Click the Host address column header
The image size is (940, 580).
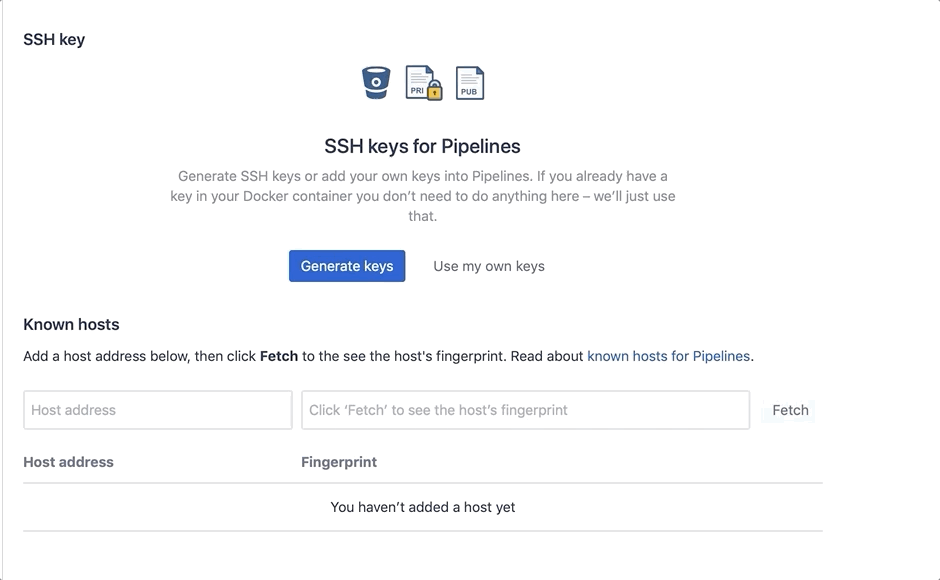pos(68,462)
